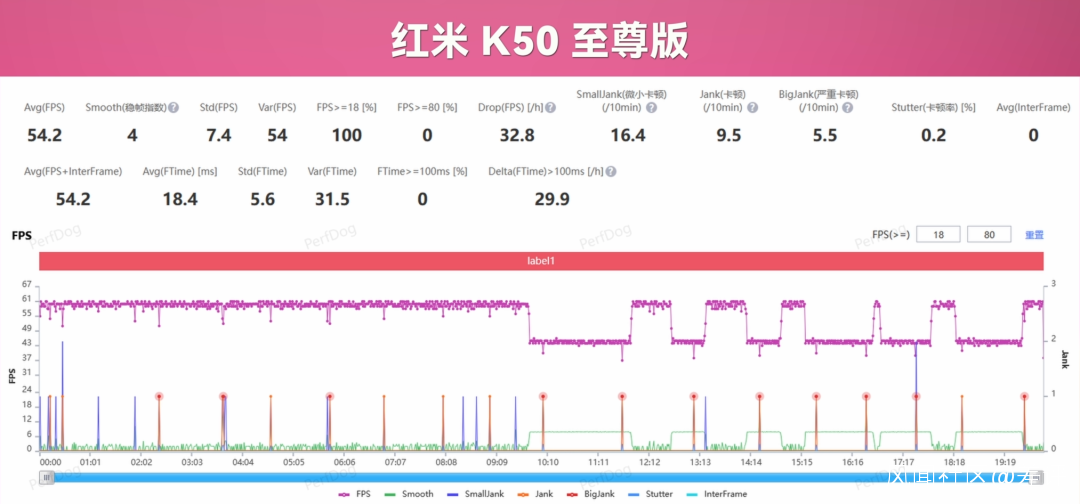Click the 19:19 time axis label

click(x=1004, y=461)
